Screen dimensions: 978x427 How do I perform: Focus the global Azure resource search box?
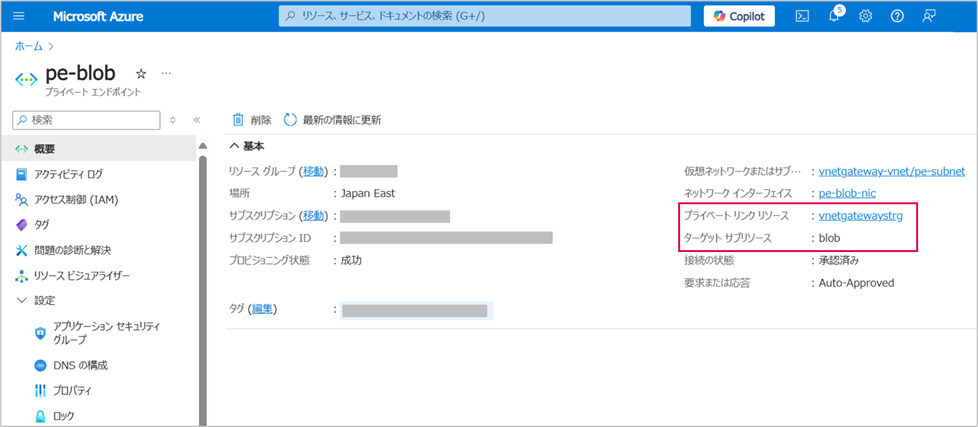[485, 16]
